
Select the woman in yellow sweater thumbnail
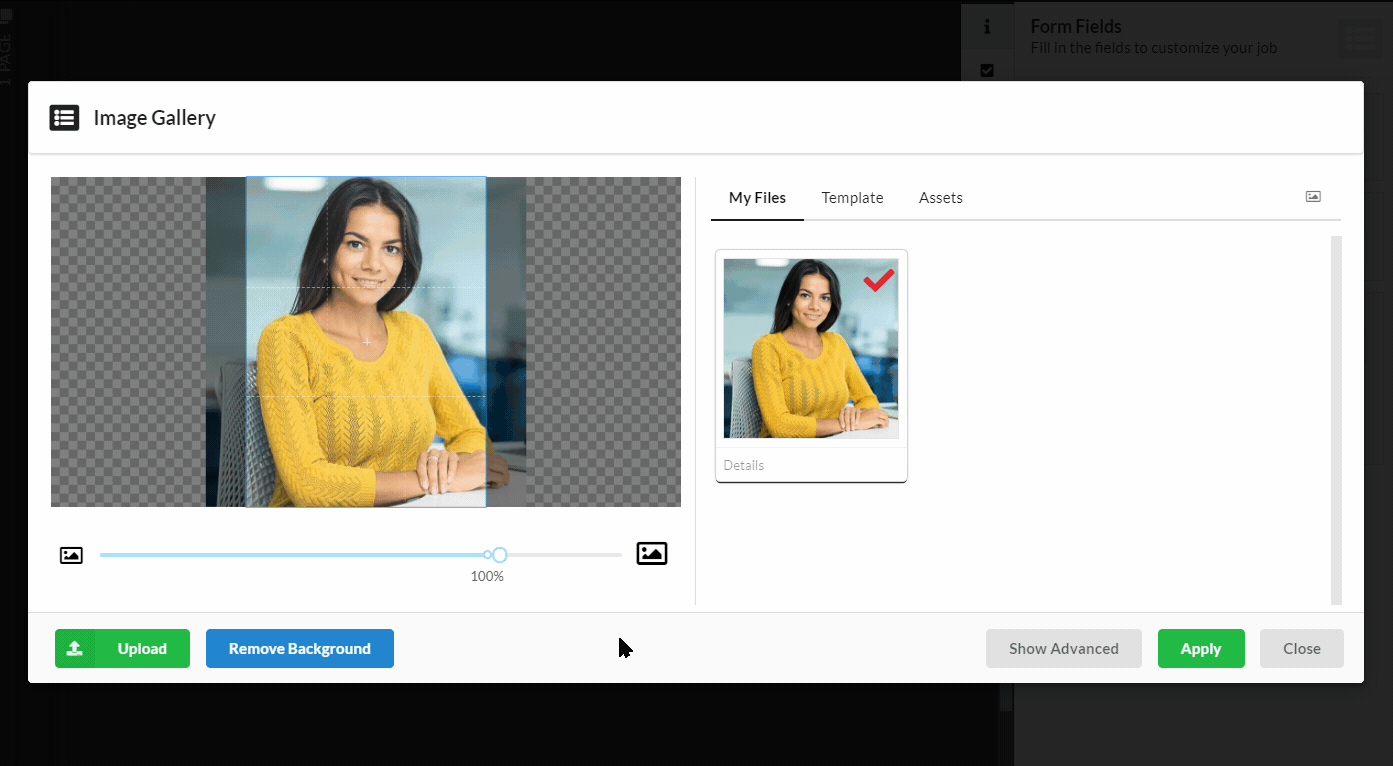point(810,347)
